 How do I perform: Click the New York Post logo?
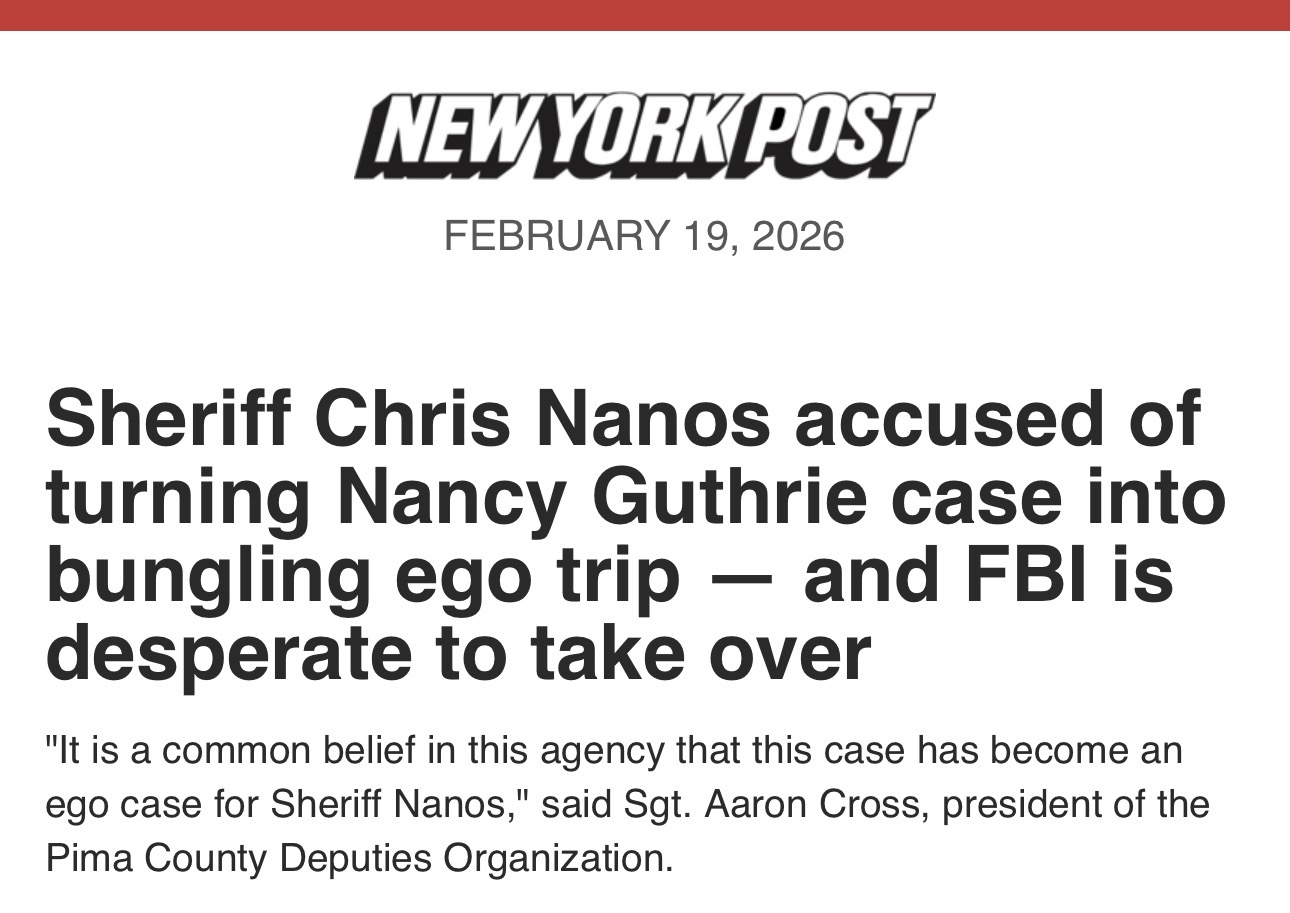coord(644,136)
